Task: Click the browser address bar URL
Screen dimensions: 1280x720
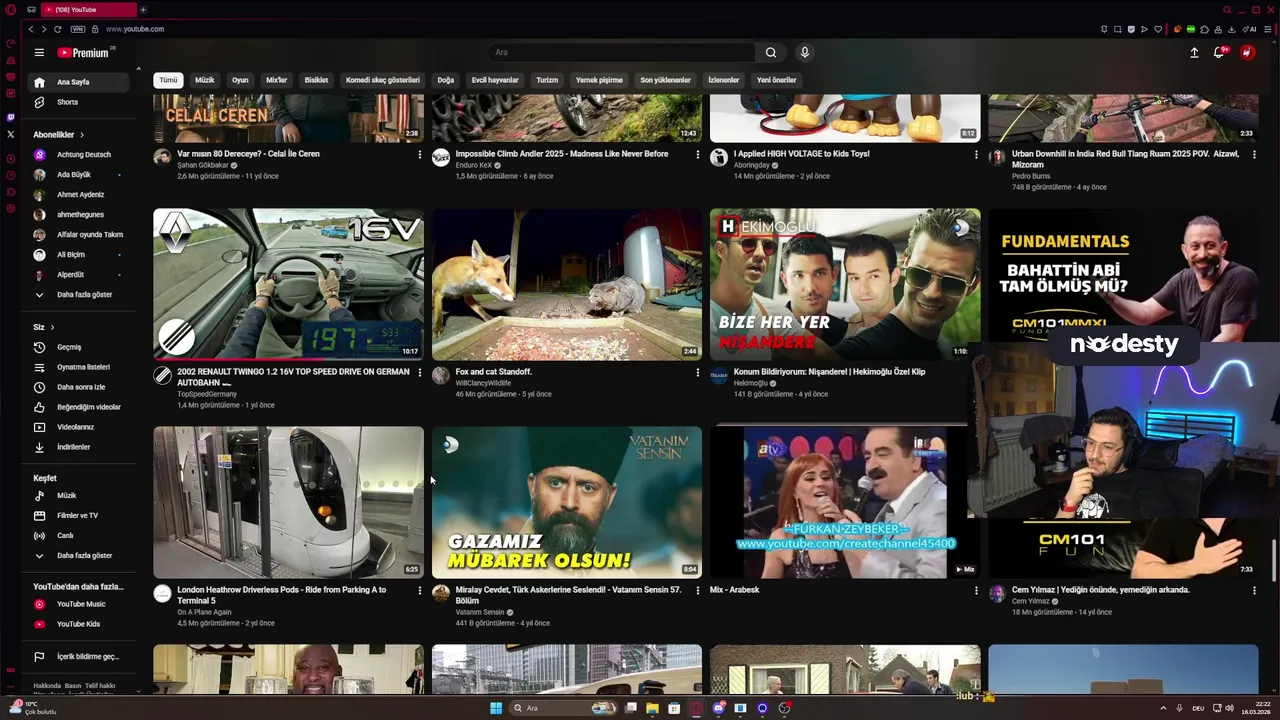Action: click(x=135, y=29)
